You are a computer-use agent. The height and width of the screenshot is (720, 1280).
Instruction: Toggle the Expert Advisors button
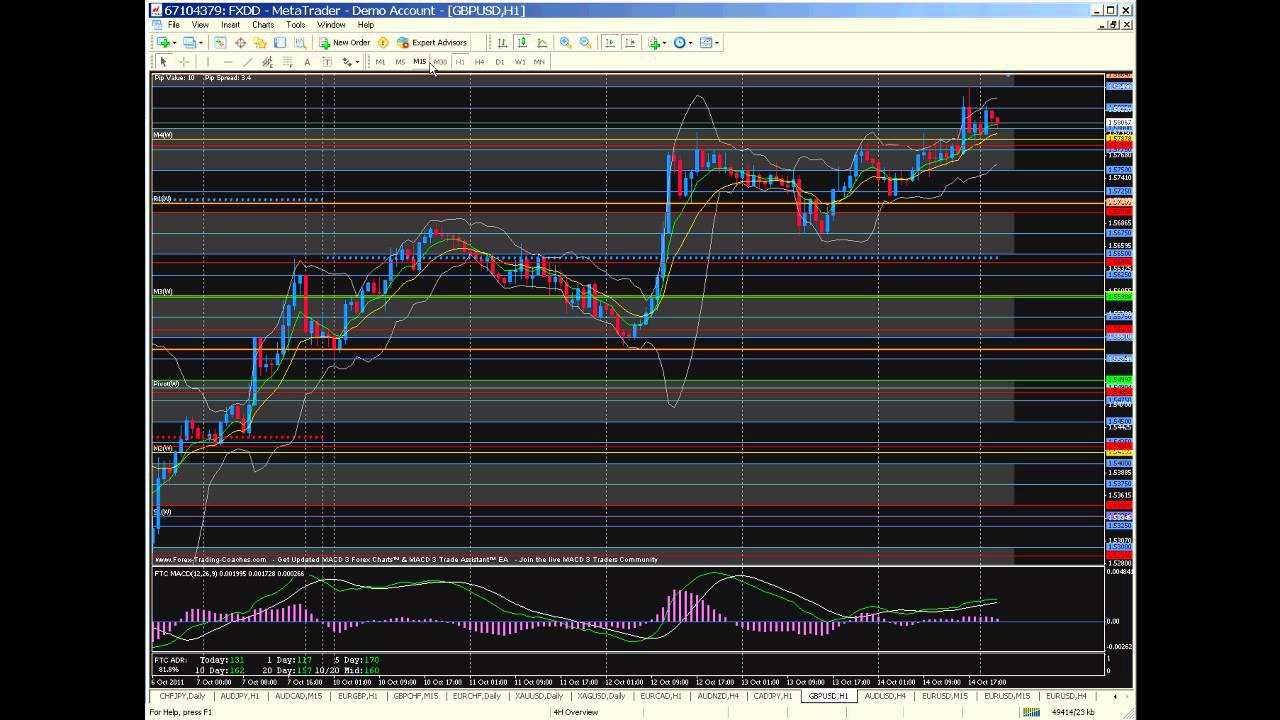pos(431,42)
